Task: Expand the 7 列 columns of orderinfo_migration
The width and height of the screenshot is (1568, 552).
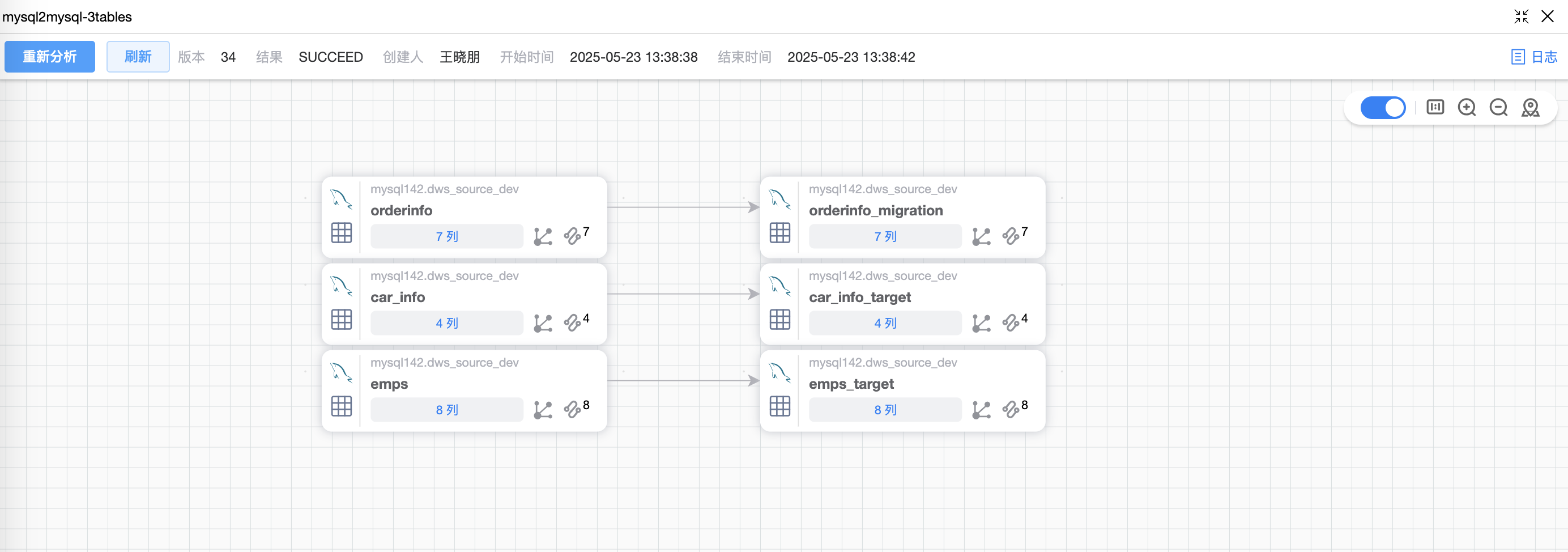Action: click(884, 236)
